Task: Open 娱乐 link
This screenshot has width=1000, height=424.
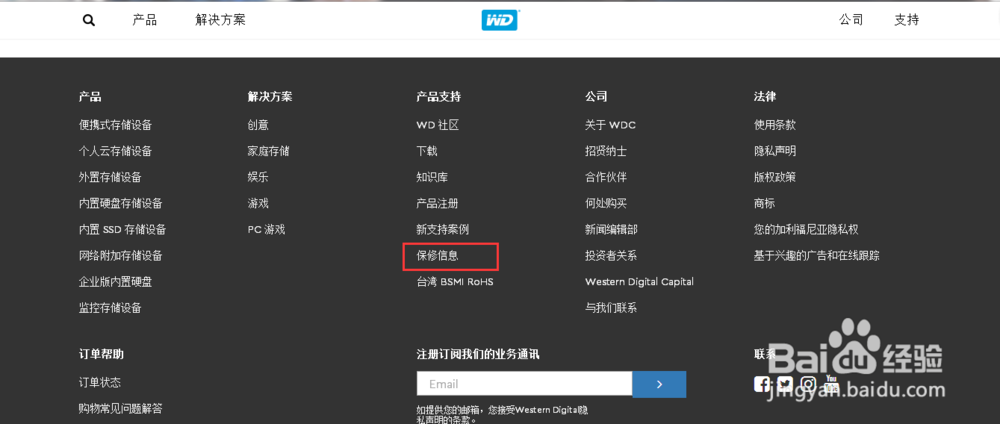Action: click(x=258, y=177)
